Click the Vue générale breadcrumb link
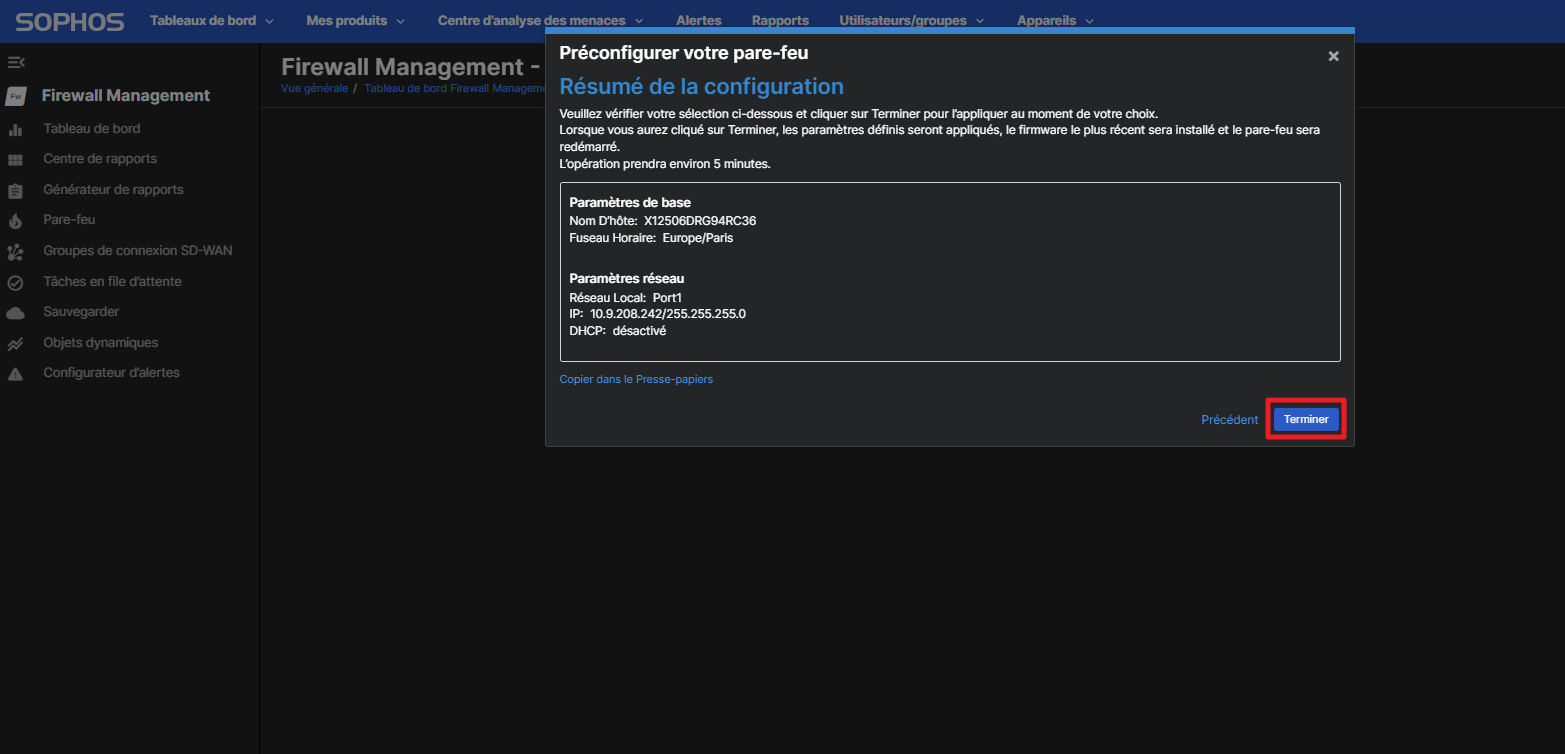 pos(315,88)
